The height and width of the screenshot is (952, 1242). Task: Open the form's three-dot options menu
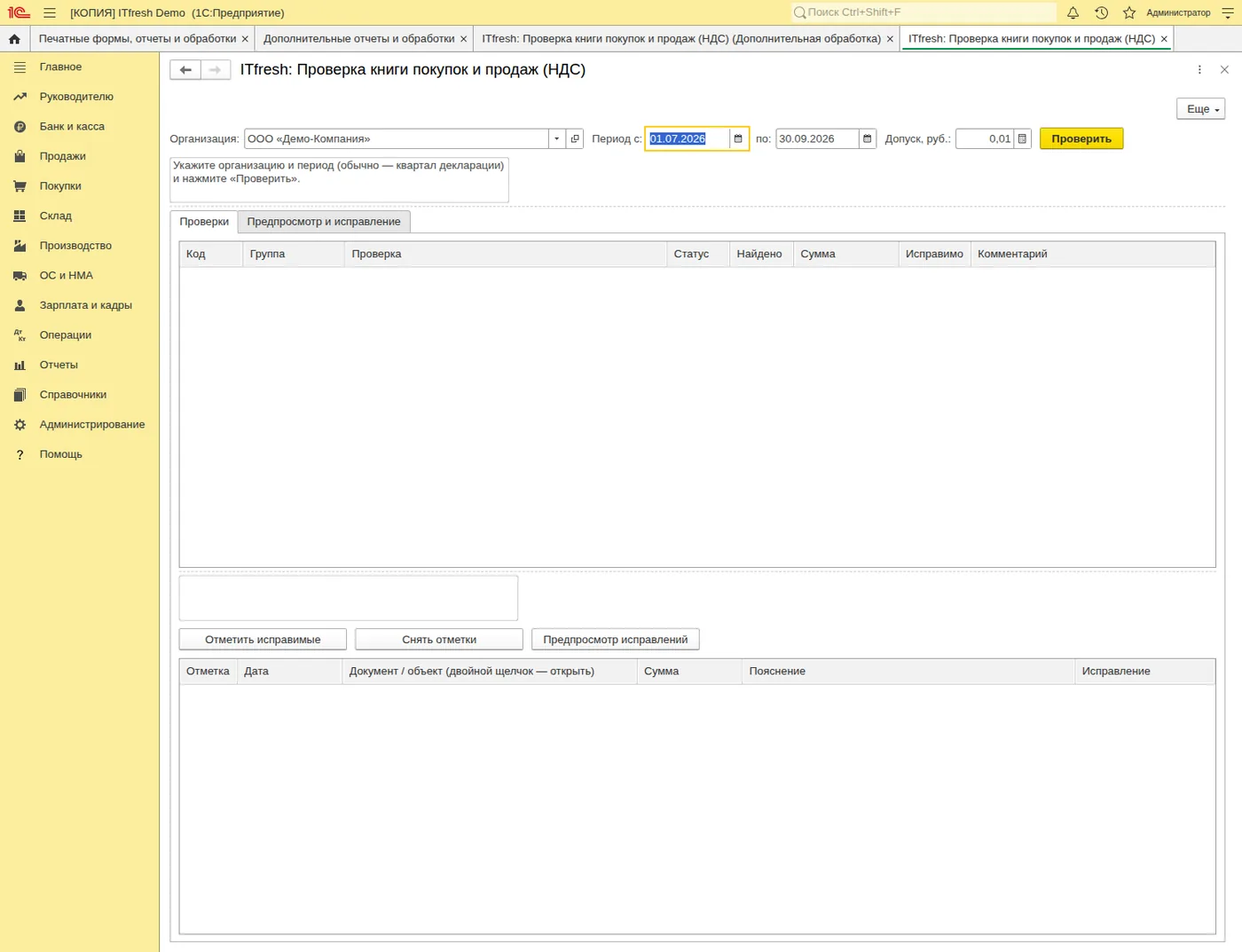1199,70
